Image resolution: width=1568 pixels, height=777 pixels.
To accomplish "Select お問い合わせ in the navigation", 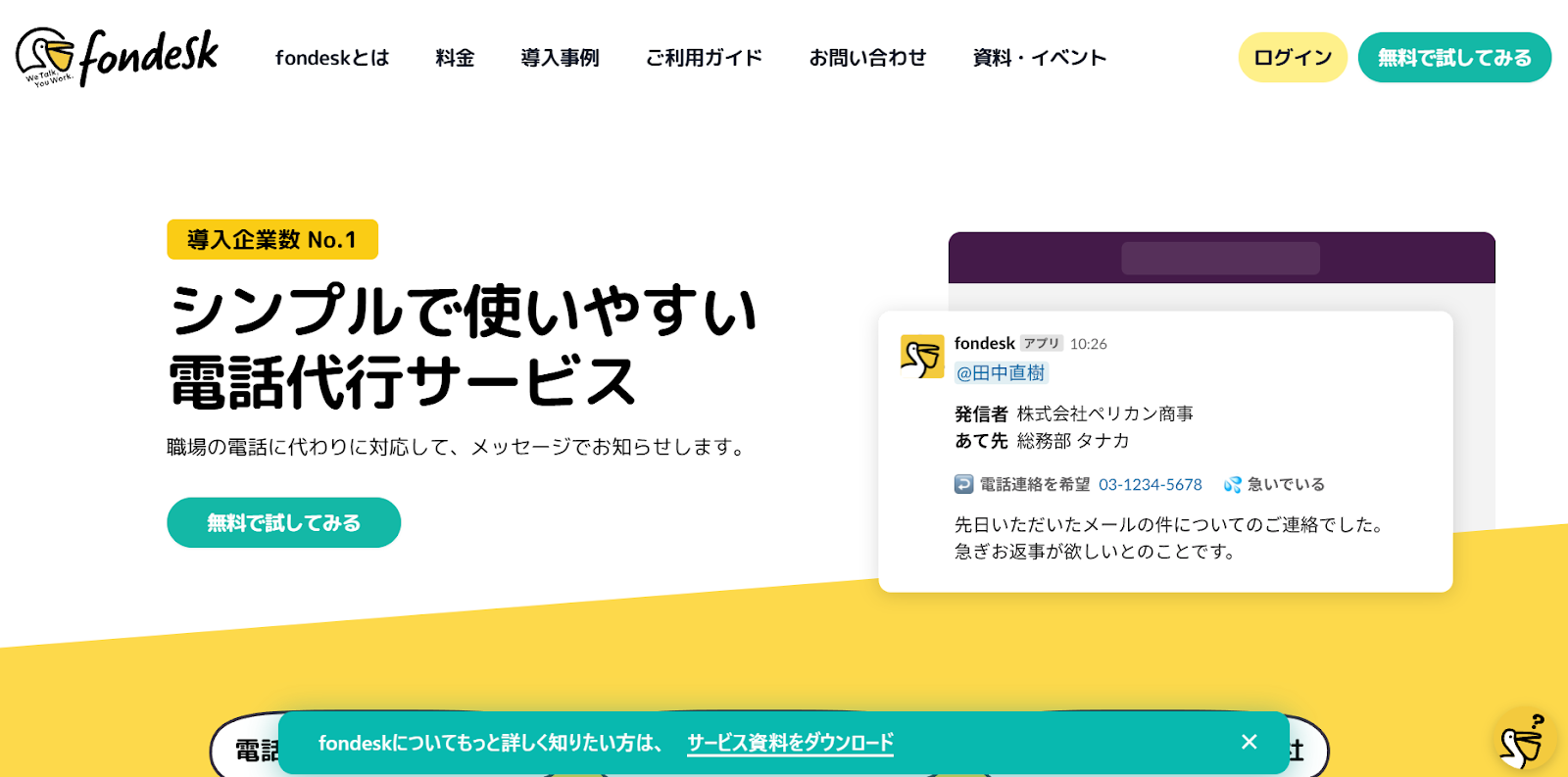I will coord(867,58).
